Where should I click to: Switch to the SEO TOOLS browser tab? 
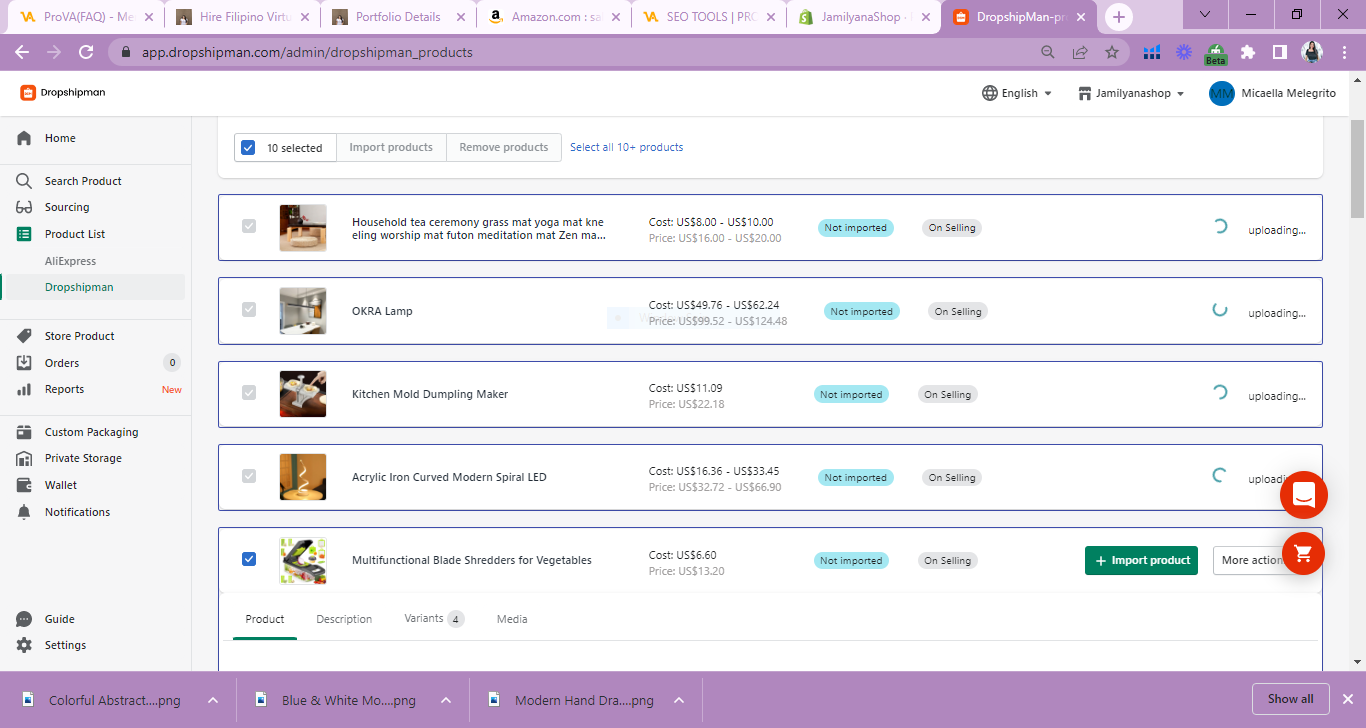coord(708,17)
